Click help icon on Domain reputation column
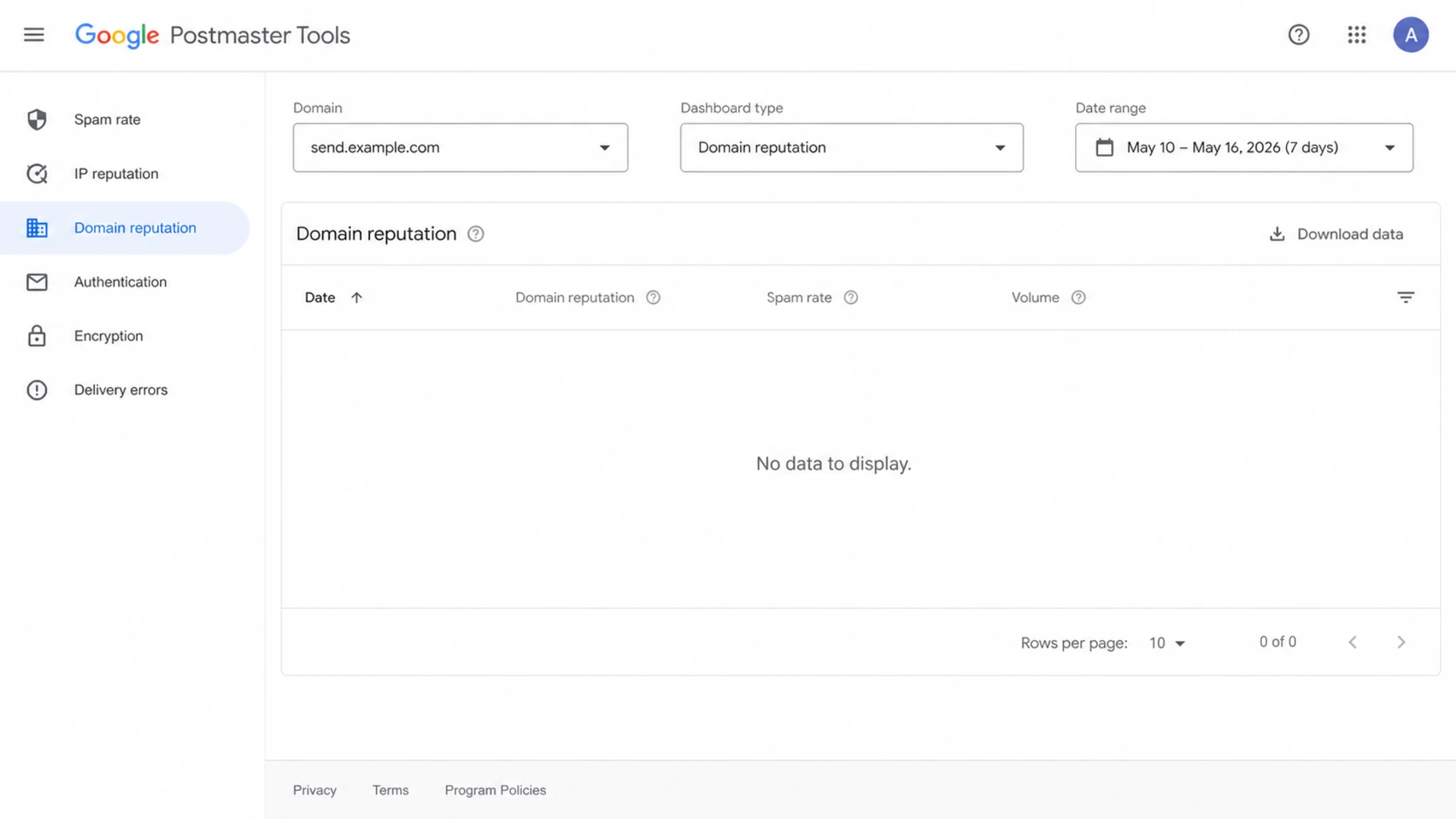 coord(653,297)
